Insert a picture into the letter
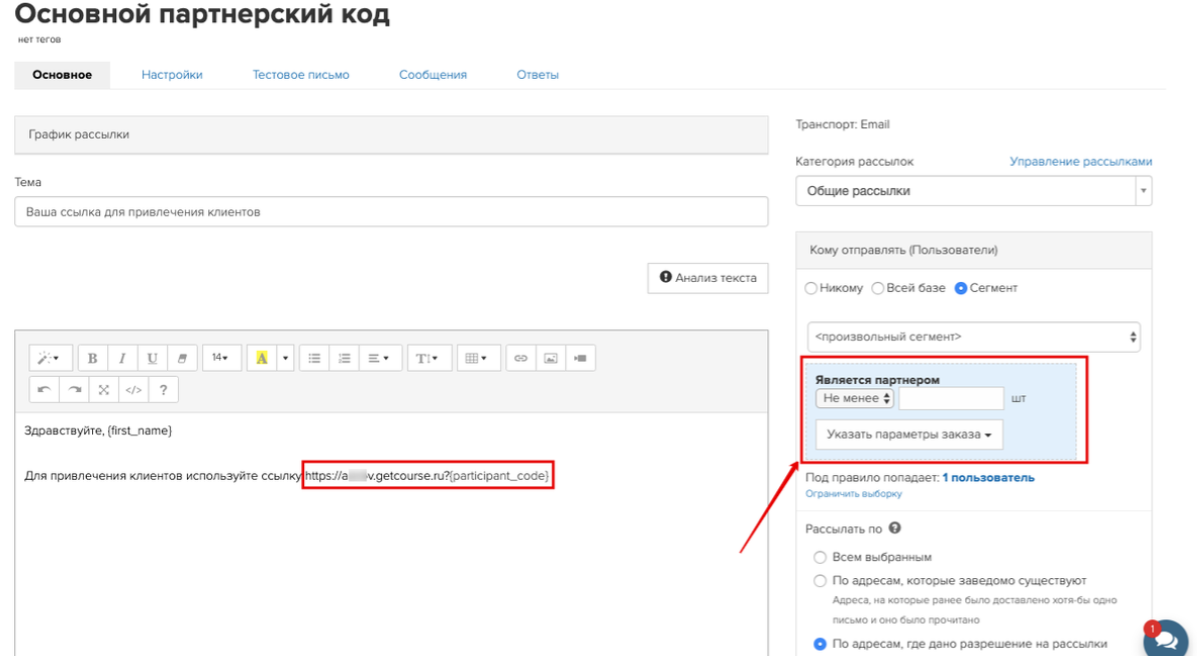Screen dimensions: 1197x656 [x=550, y=358]
